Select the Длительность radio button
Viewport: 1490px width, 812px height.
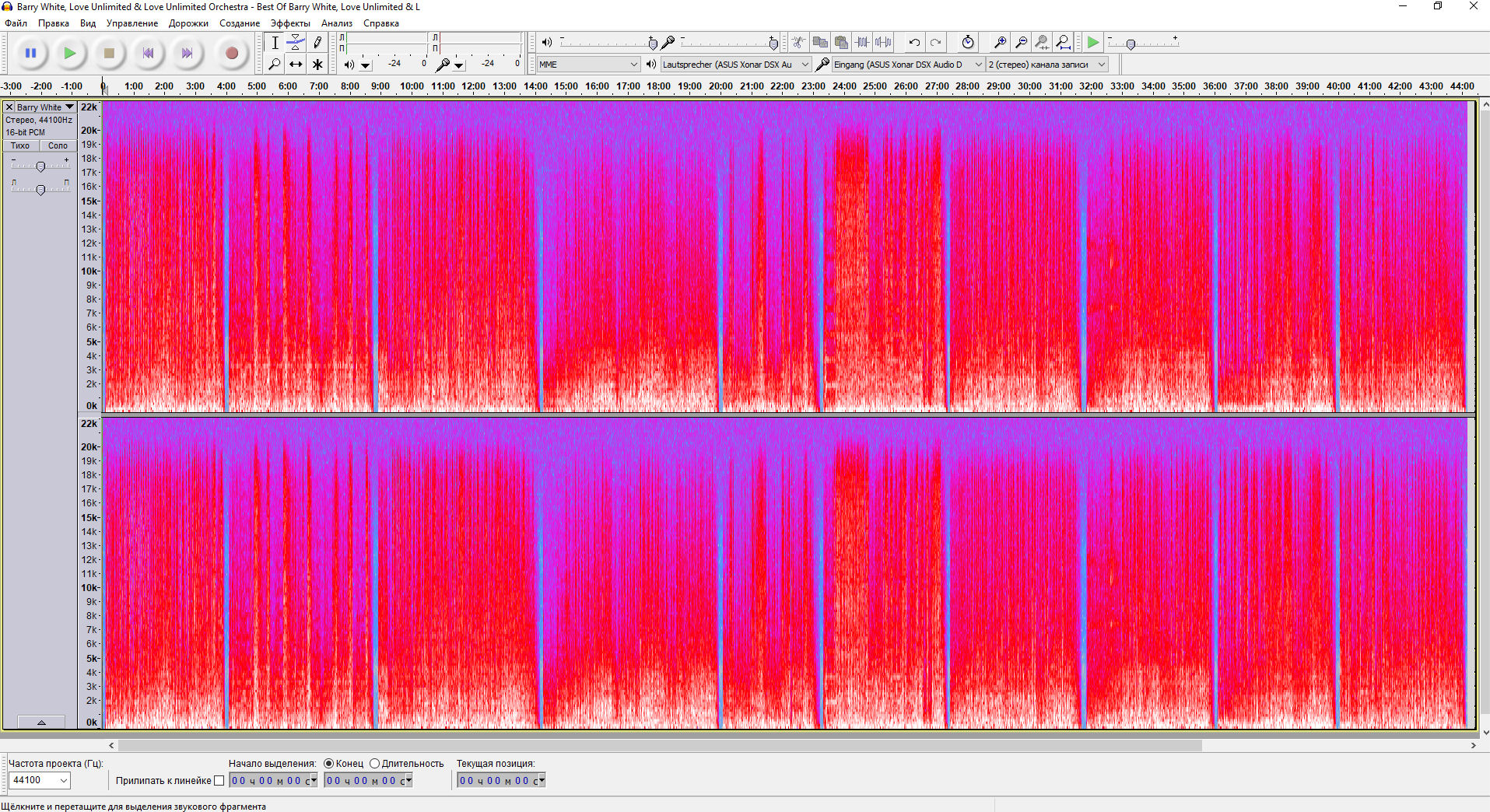click(375, 764)
